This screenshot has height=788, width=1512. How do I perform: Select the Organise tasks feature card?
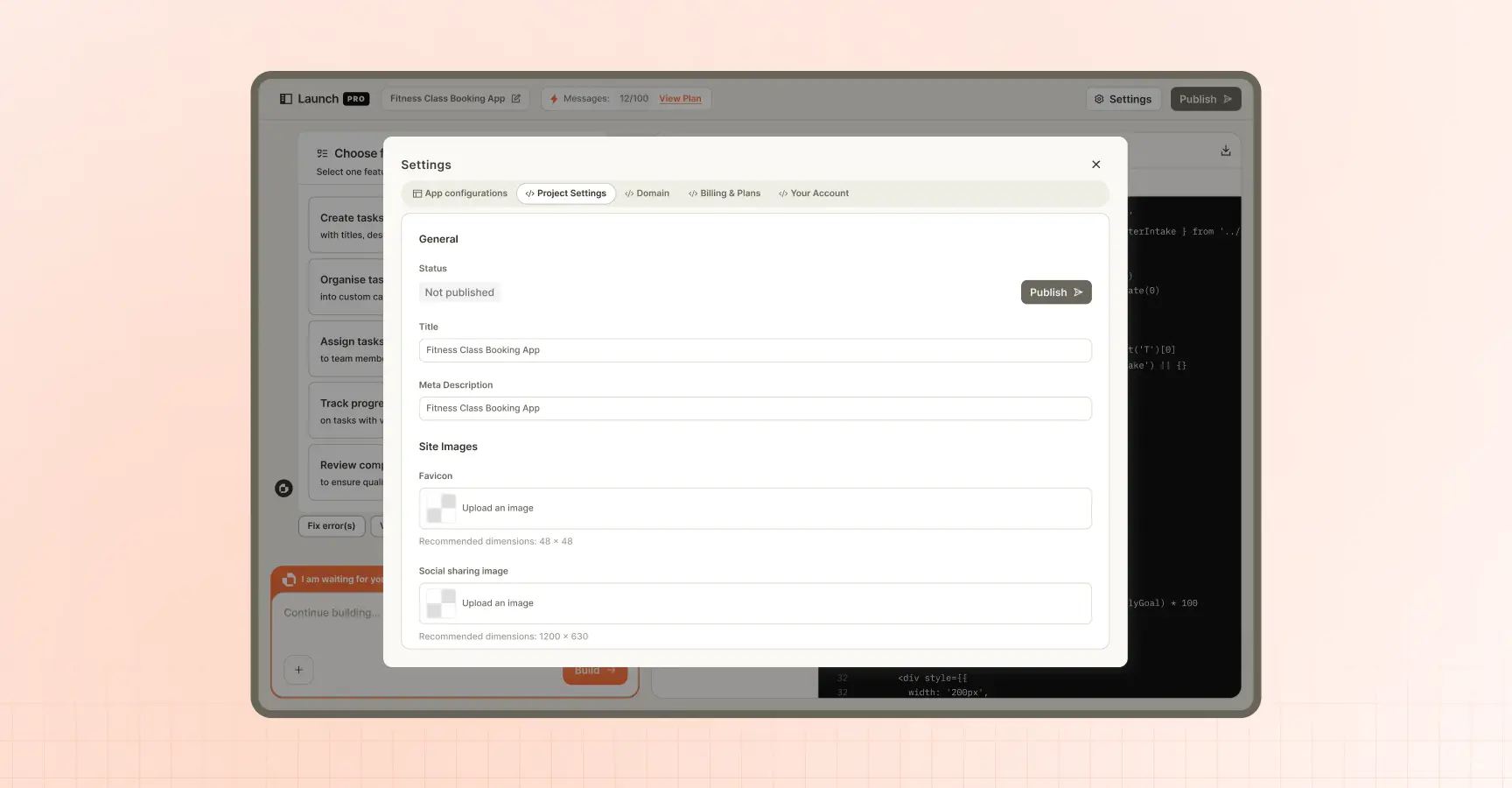pyautogui.click(x=346, y=288)
